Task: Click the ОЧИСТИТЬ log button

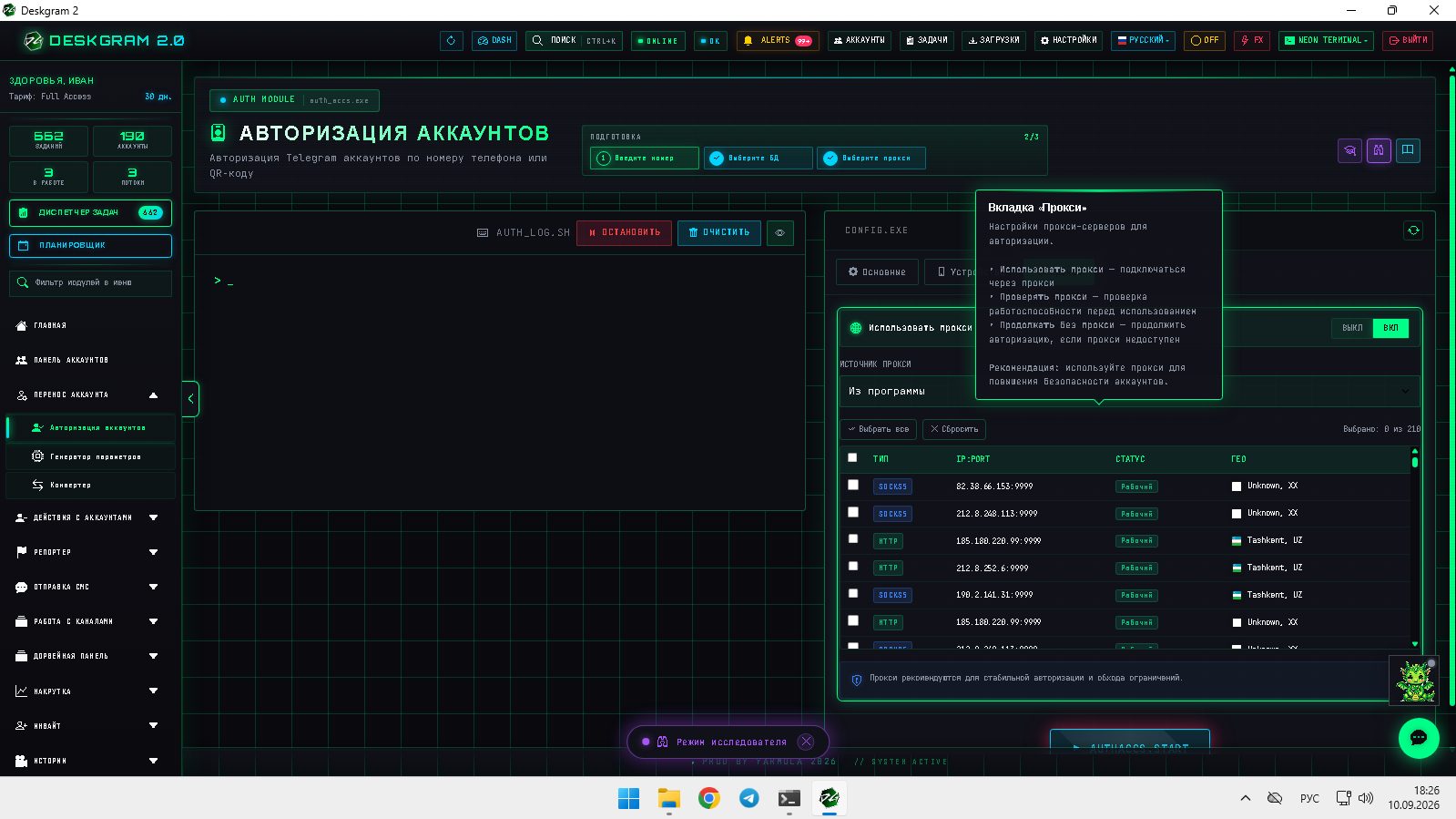Action: [719, 233]
